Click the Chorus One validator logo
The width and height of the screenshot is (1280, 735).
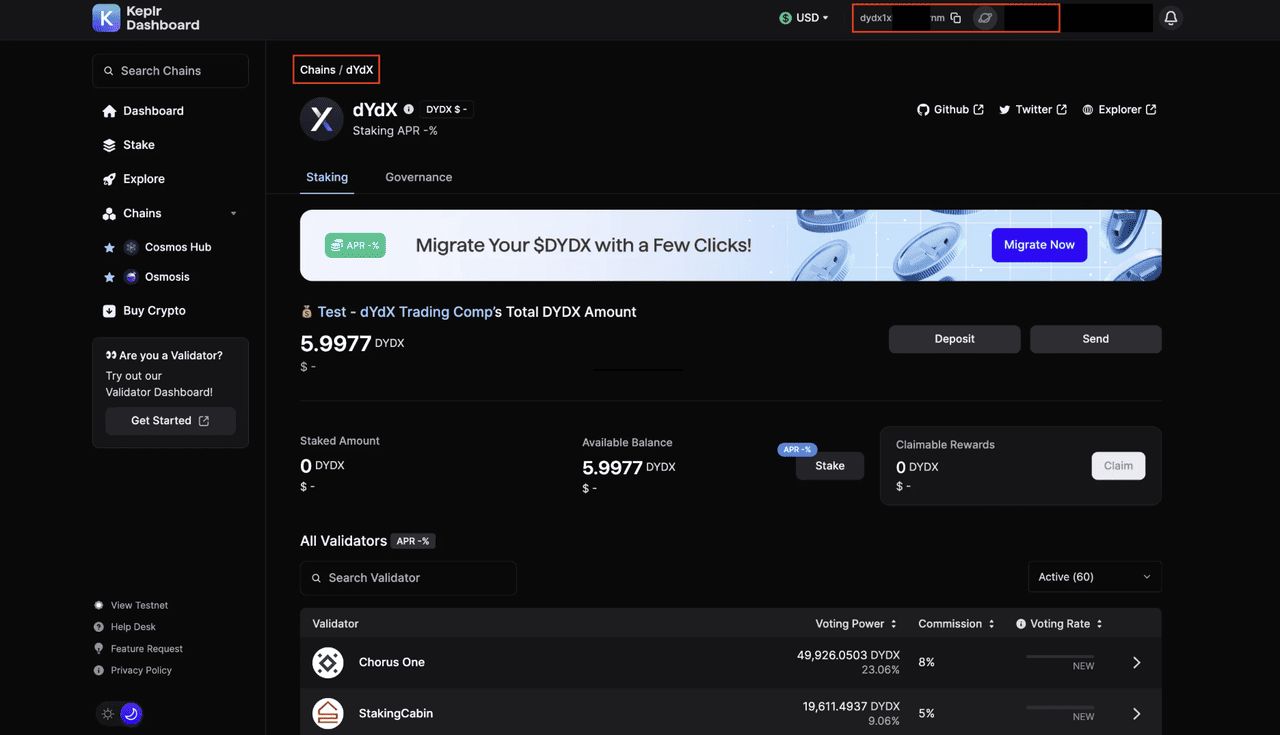tap(328, 662)
